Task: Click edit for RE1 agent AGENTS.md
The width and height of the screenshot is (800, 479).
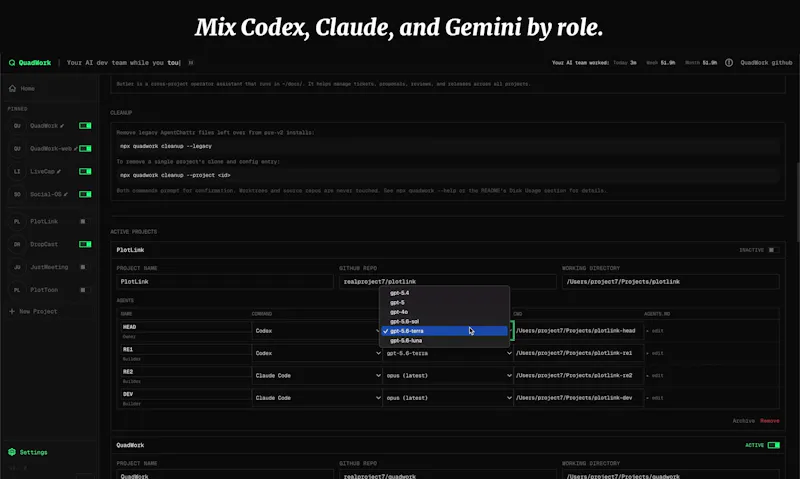Action: (x=658, y=353)
